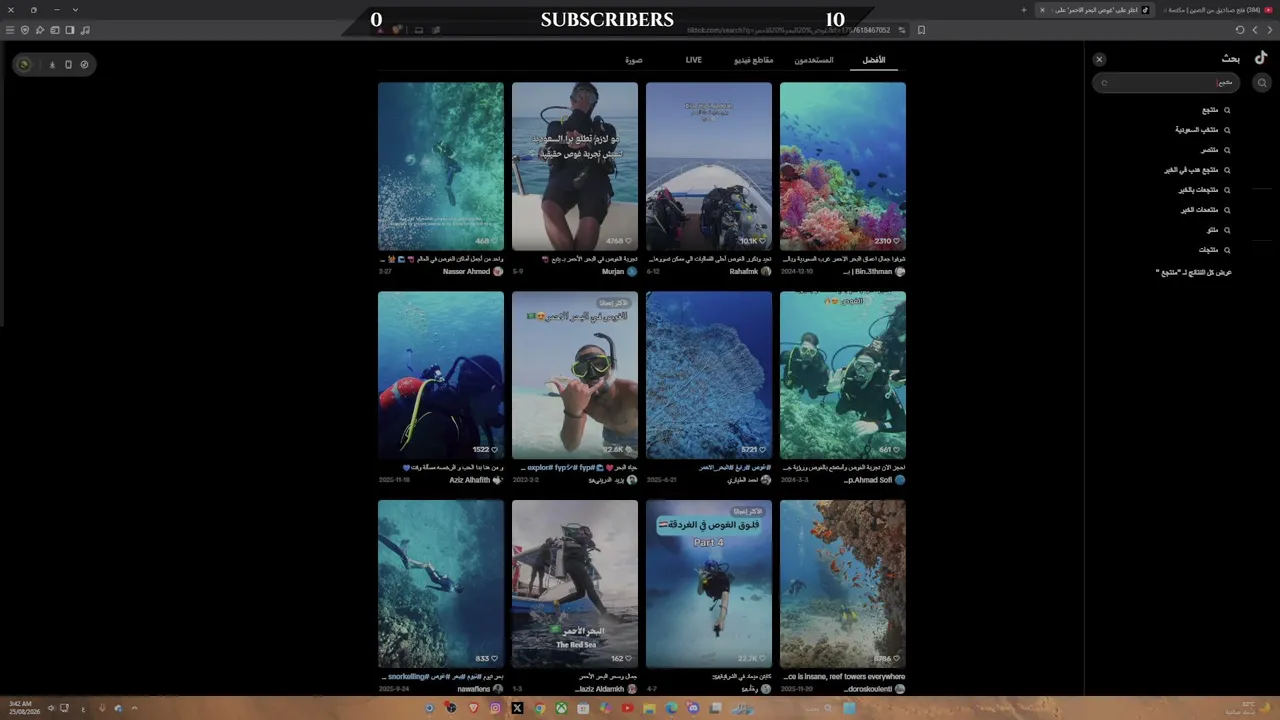Open Murjan's profile
Image resolution: width=1280 pixels, height=720 pixels.
tap(619, 272)
